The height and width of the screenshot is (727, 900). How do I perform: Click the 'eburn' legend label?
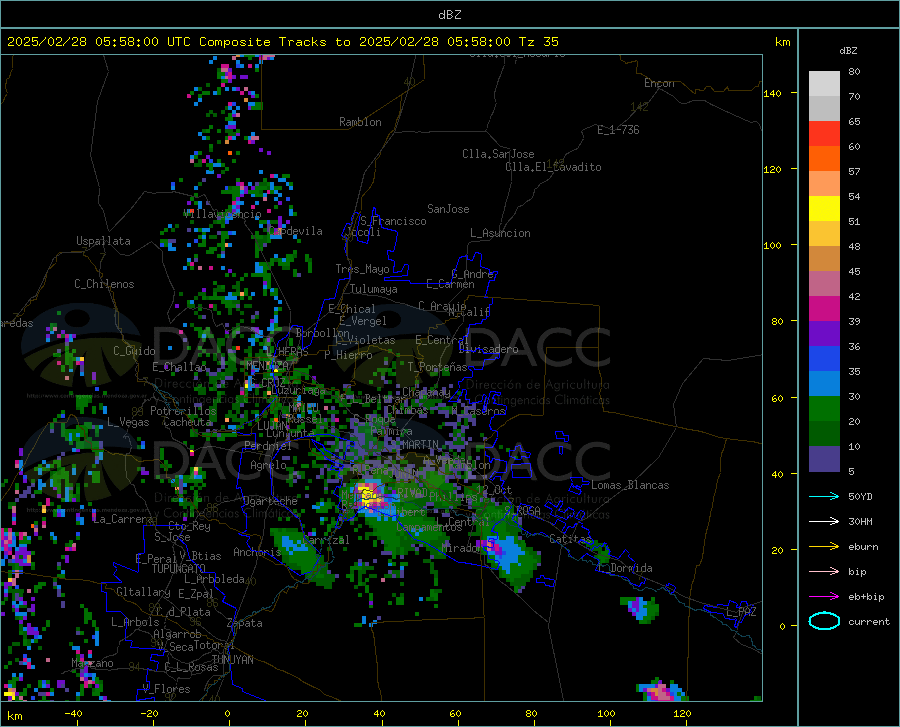[863, 547]
